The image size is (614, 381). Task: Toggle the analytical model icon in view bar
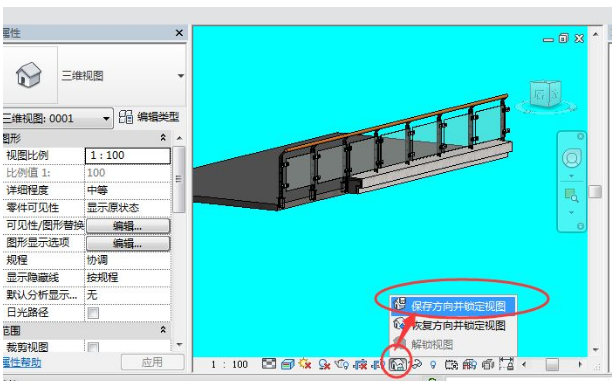point(470,365)
